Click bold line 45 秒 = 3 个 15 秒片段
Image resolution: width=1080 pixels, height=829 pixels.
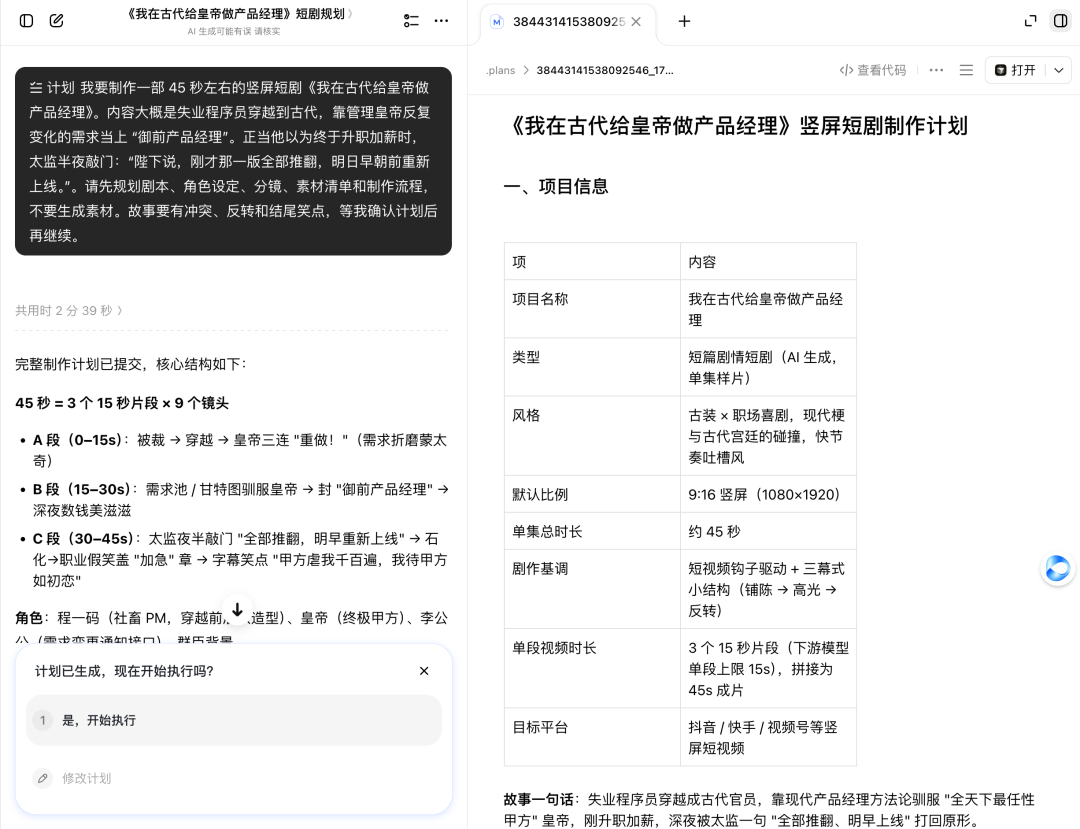coord(122,403)
